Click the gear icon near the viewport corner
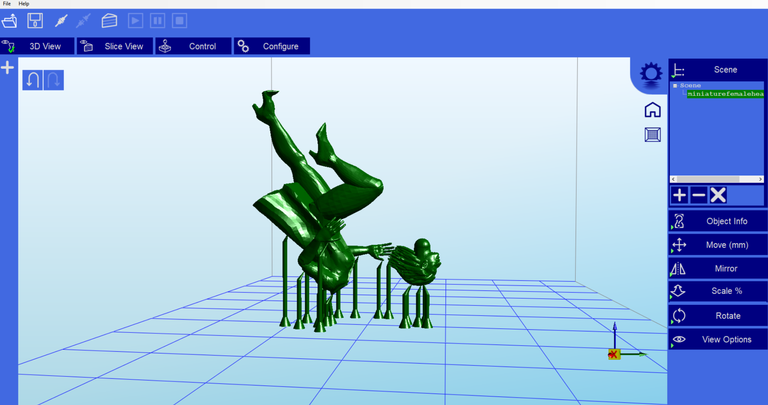 click(651, 74)
